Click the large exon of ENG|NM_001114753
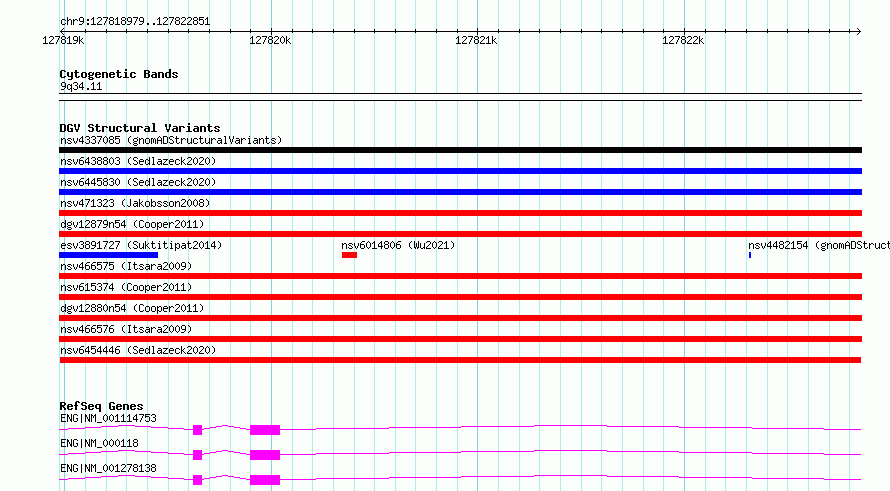 tap(265, 430)
